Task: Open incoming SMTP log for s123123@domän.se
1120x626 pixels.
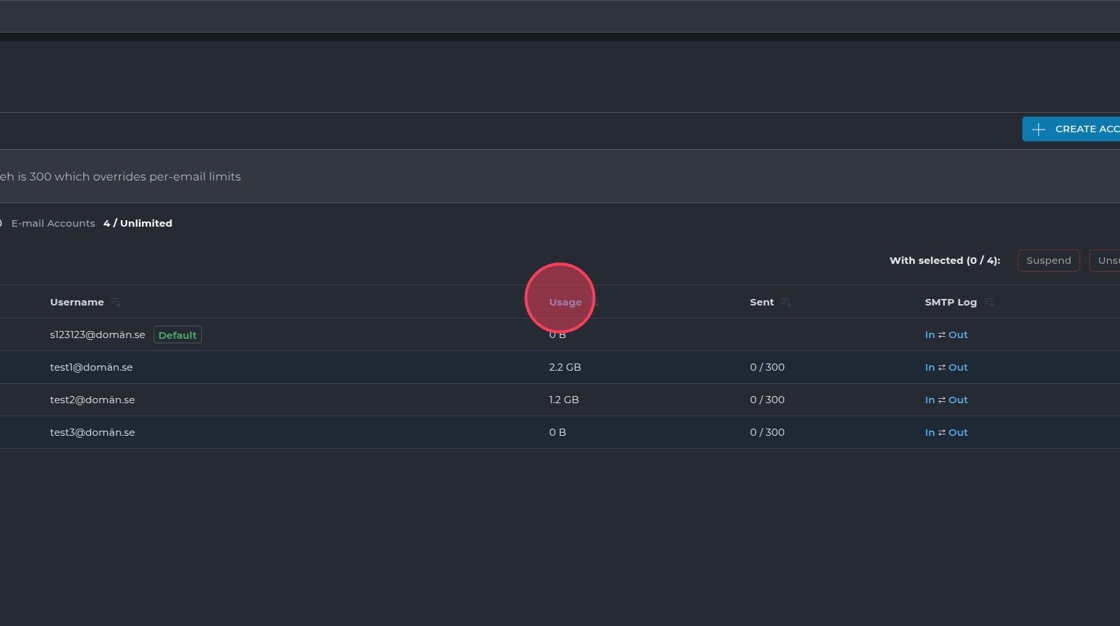Action: point(929,335)
